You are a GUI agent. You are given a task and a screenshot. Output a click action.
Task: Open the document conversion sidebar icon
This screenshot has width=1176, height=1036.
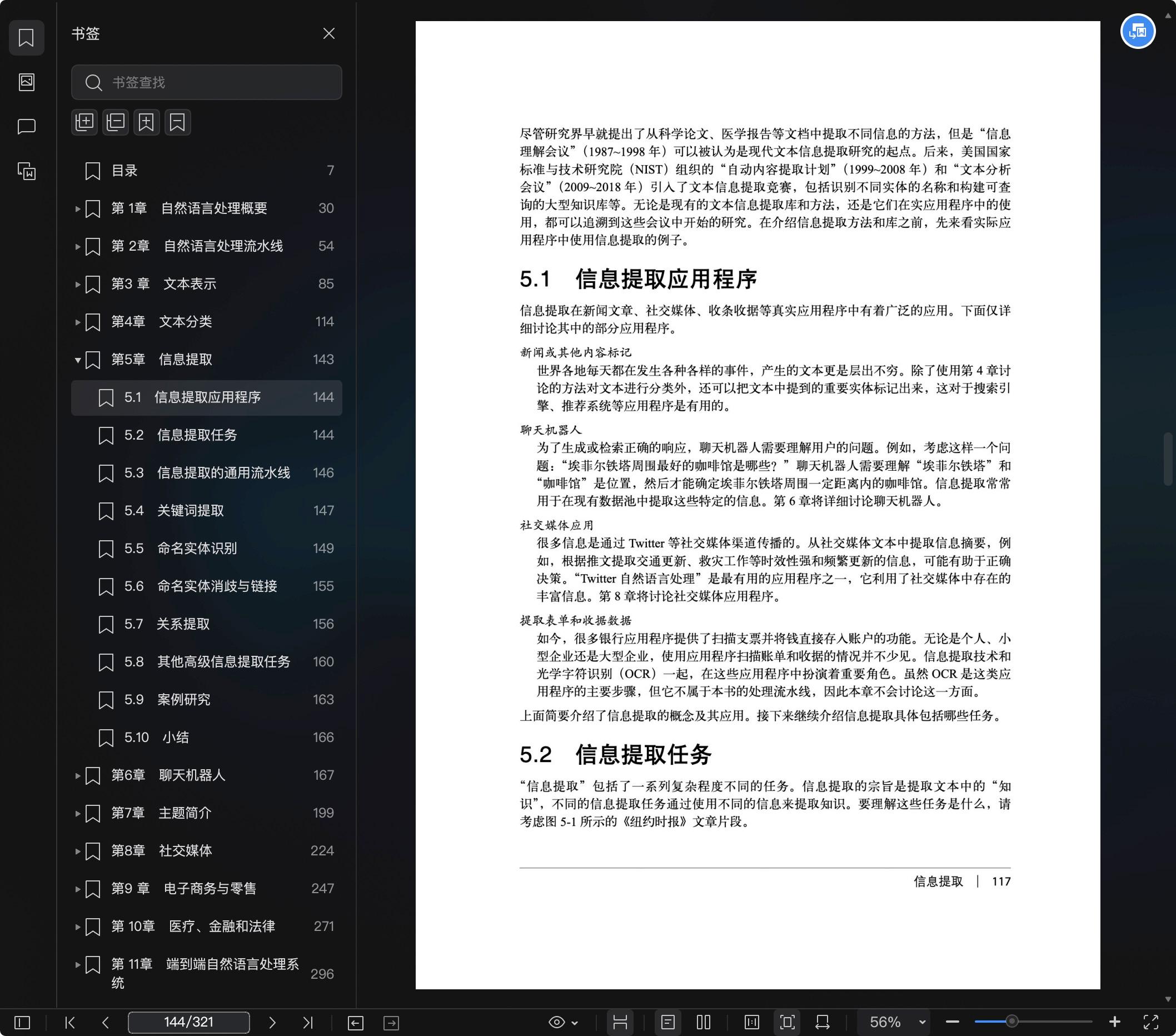(27, 171)
